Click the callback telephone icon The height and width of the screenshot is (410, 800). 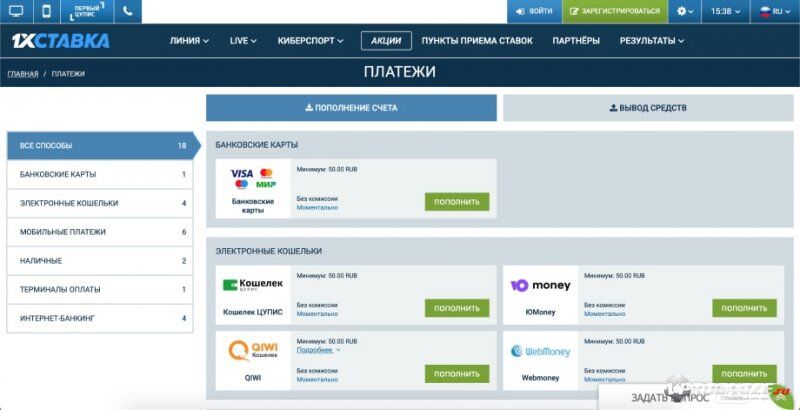128,11
